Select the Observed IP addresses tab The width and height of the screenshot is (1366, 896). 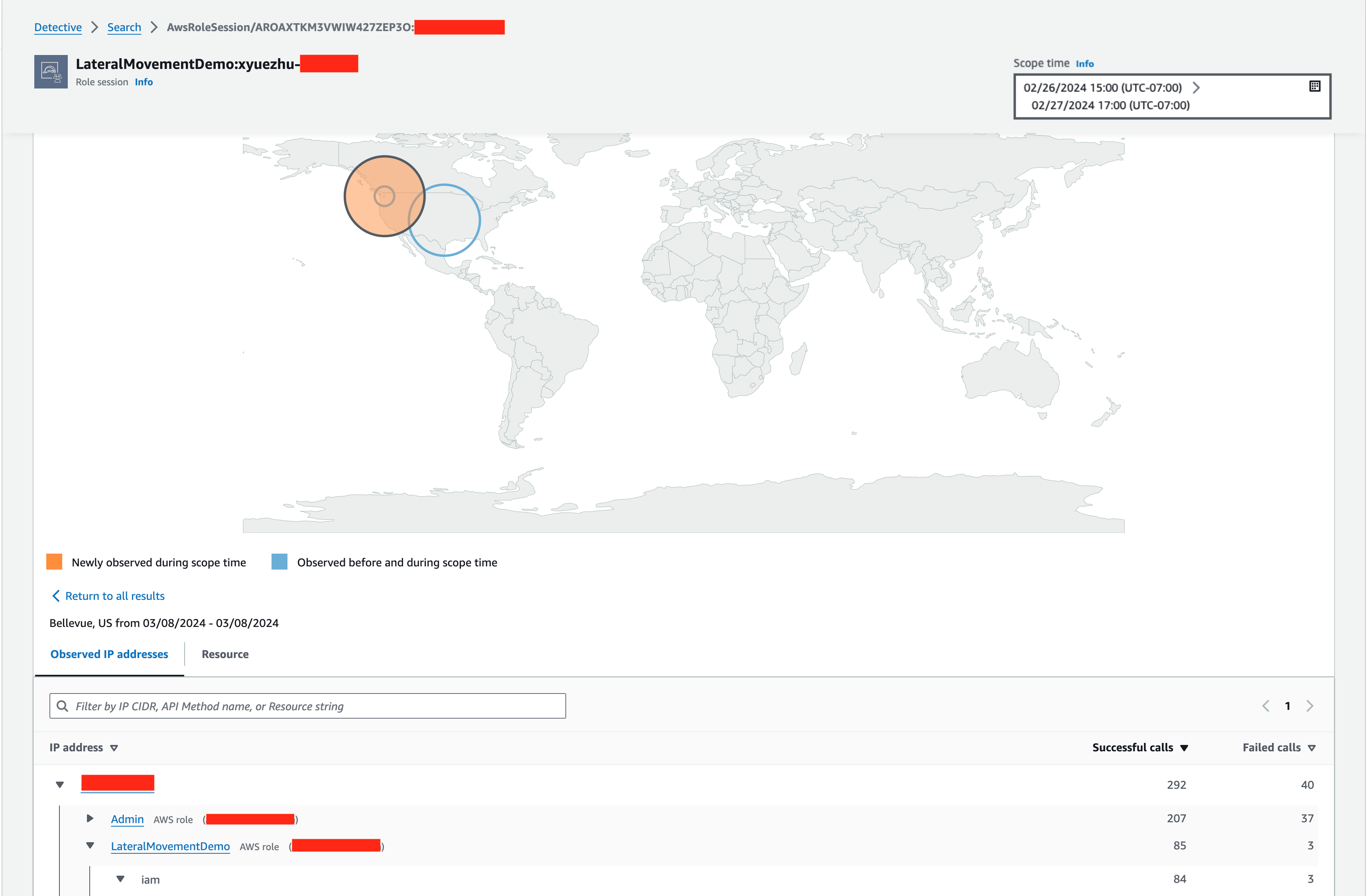point(109,654)
